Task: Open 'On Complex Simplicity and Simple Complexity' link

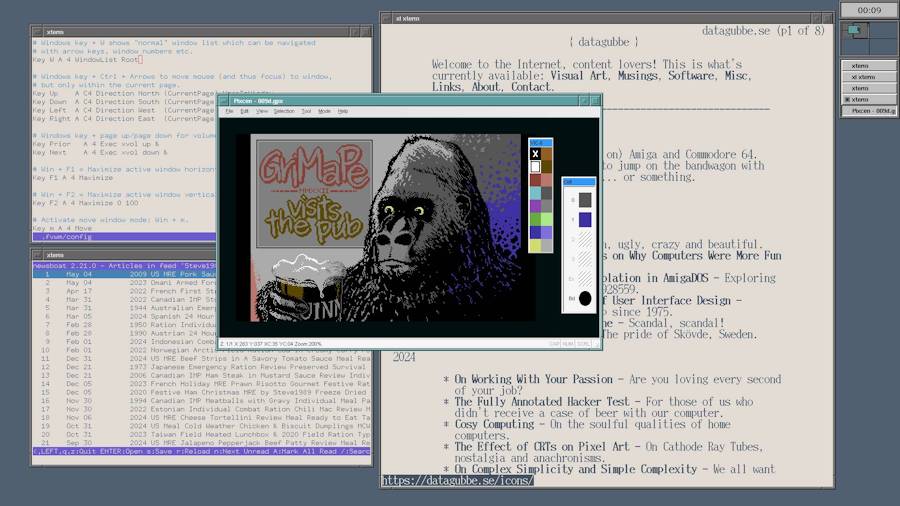Action: [x=576, y=469]
